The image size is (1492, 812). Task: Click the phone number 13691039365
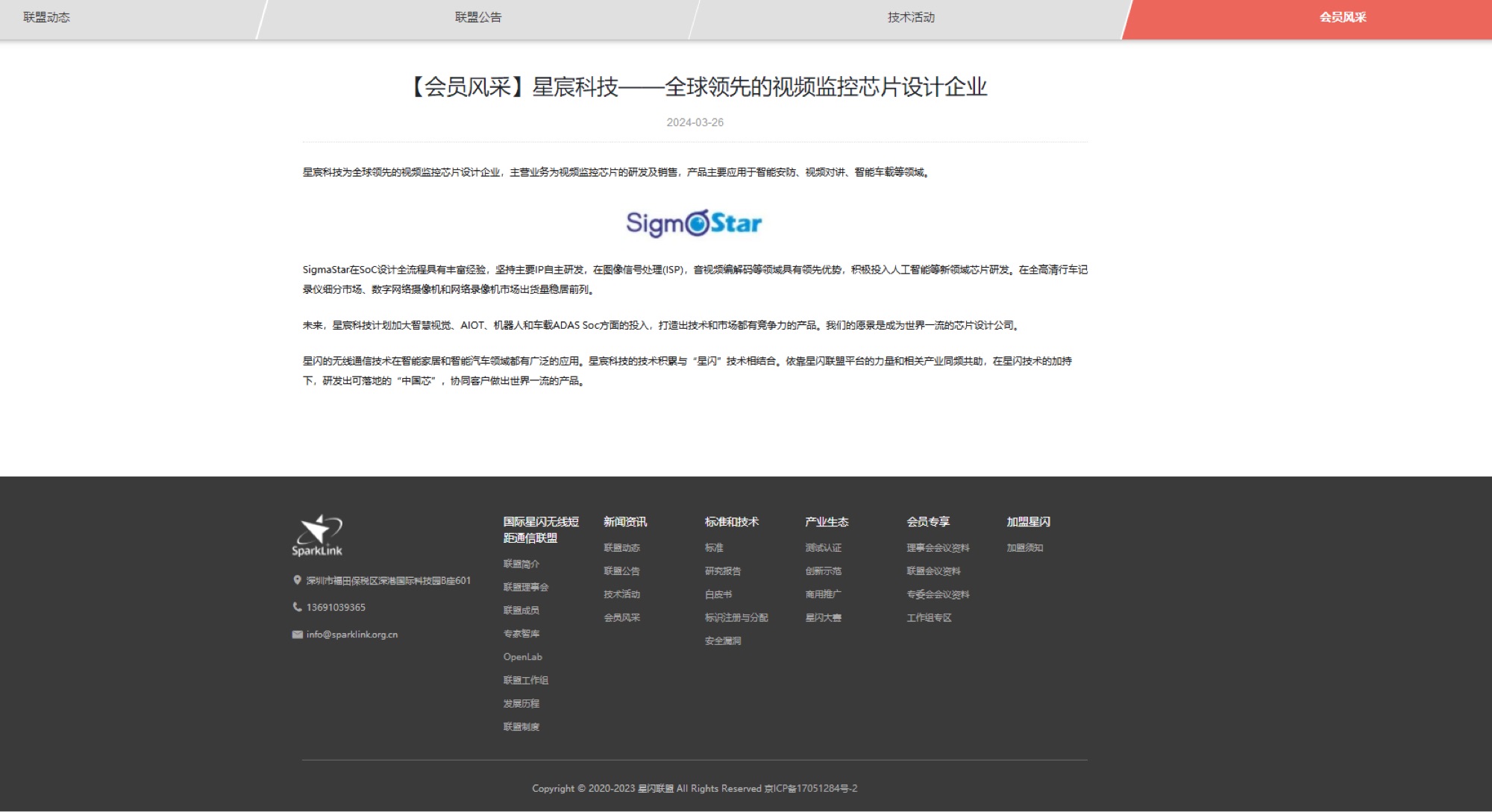pyautogui.click(x=336, y=607)
